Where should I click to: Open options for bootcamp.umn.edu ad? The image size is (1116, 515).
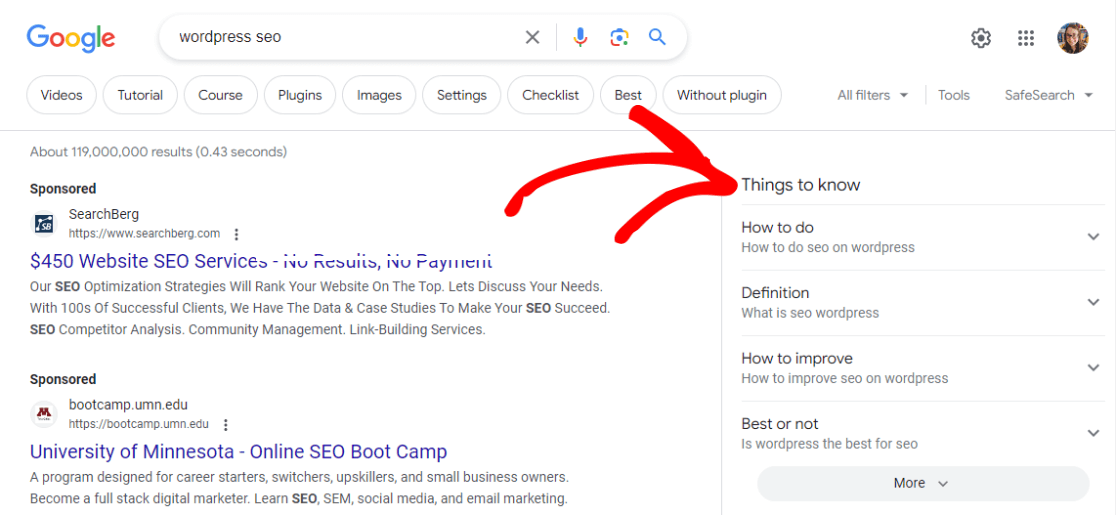click(x=226, y=424)
